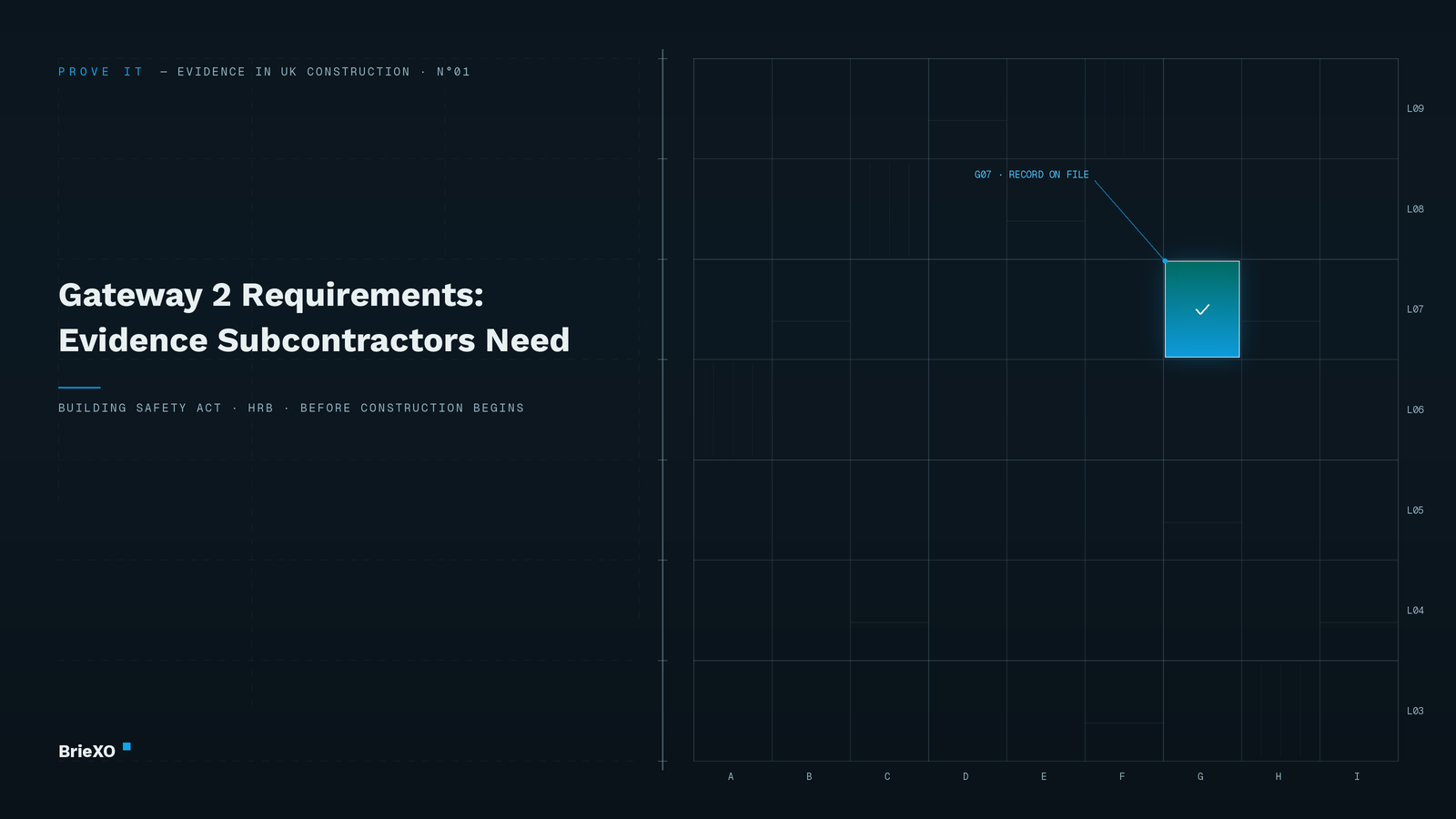Select column label D
This screenshot has width=1456, height=819.
pos(966,777)
